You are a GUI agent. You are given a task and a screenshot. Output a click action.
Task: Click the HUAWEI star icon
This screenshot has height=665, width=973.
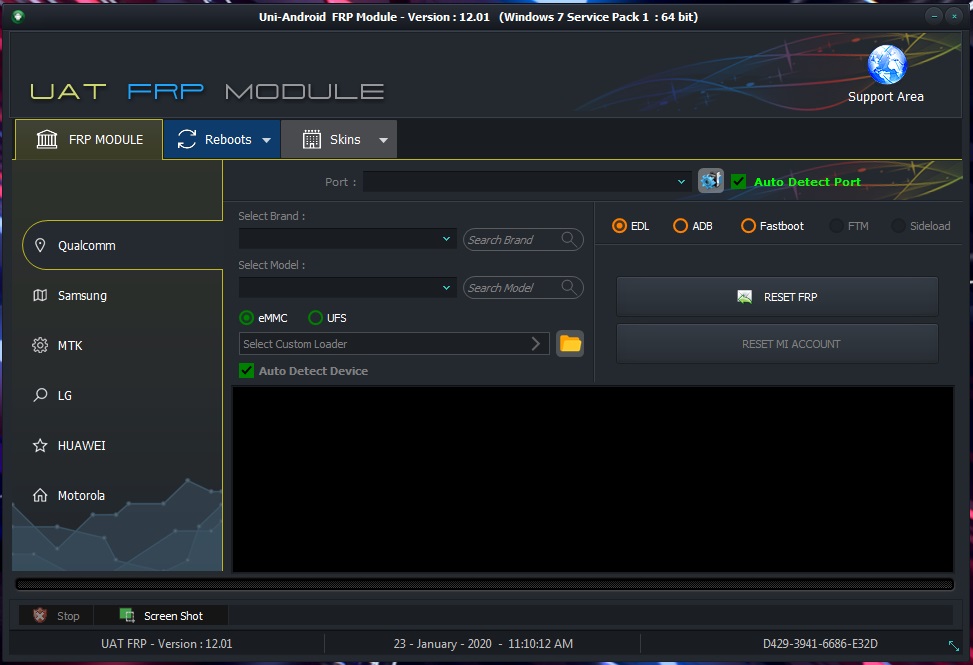click(40, 445)
